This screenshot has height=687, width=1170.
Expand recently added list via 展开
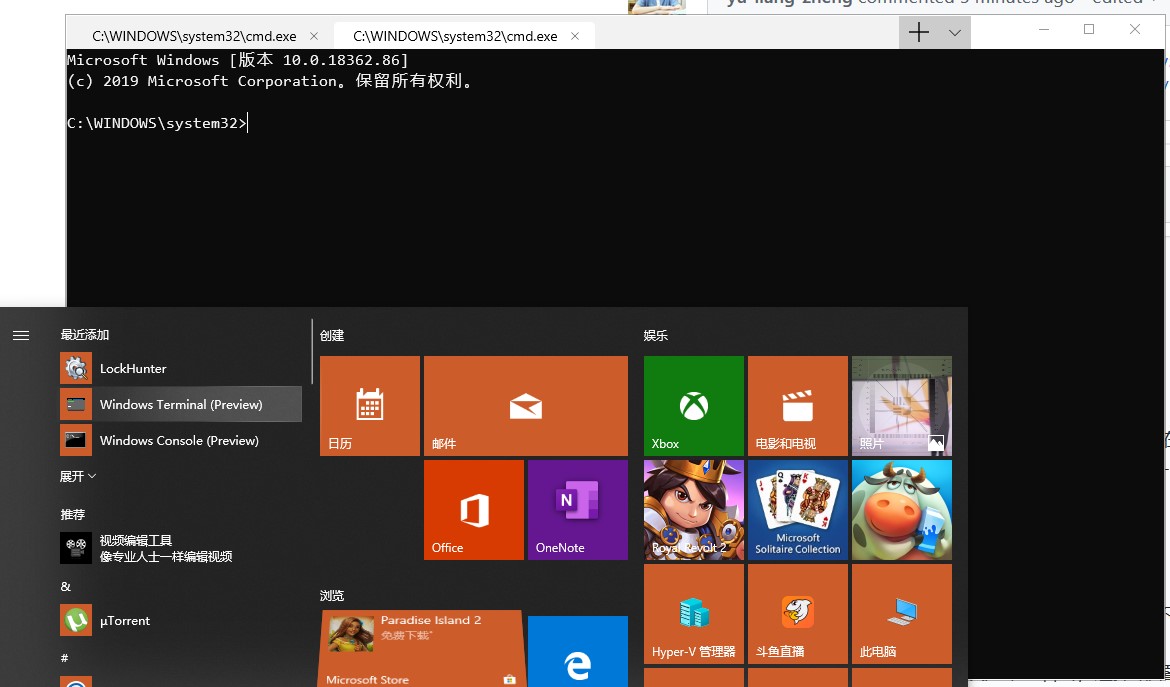78,476
